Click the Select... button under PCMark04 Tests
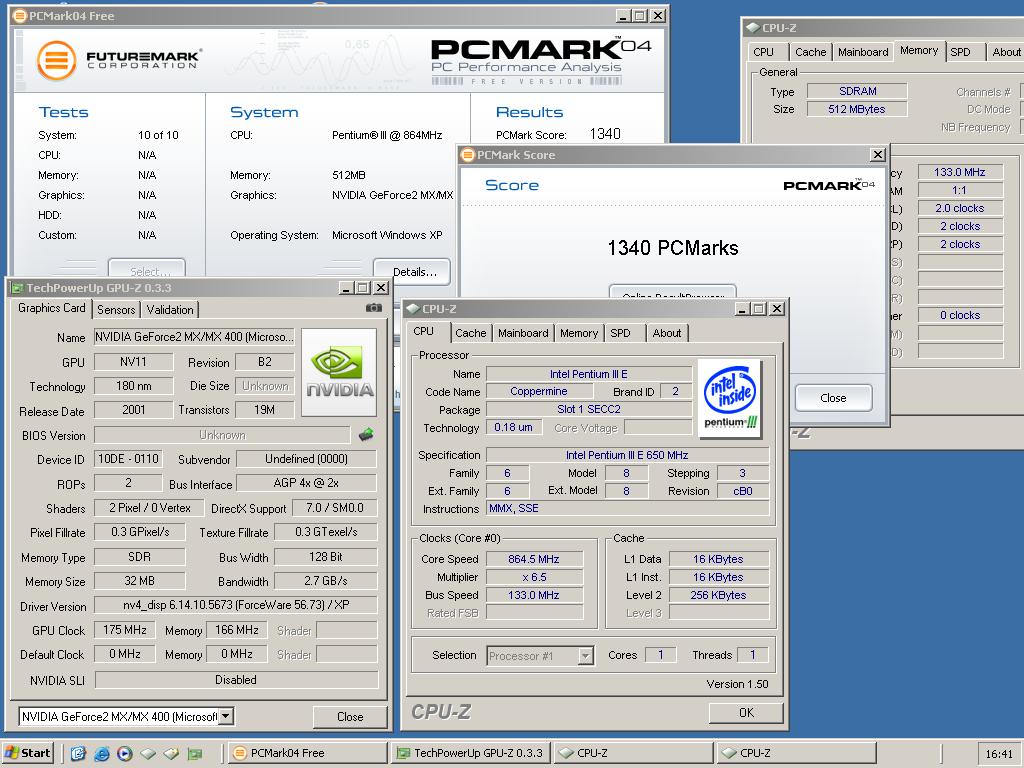The image size is (1024, 768). tap(147, 269)
